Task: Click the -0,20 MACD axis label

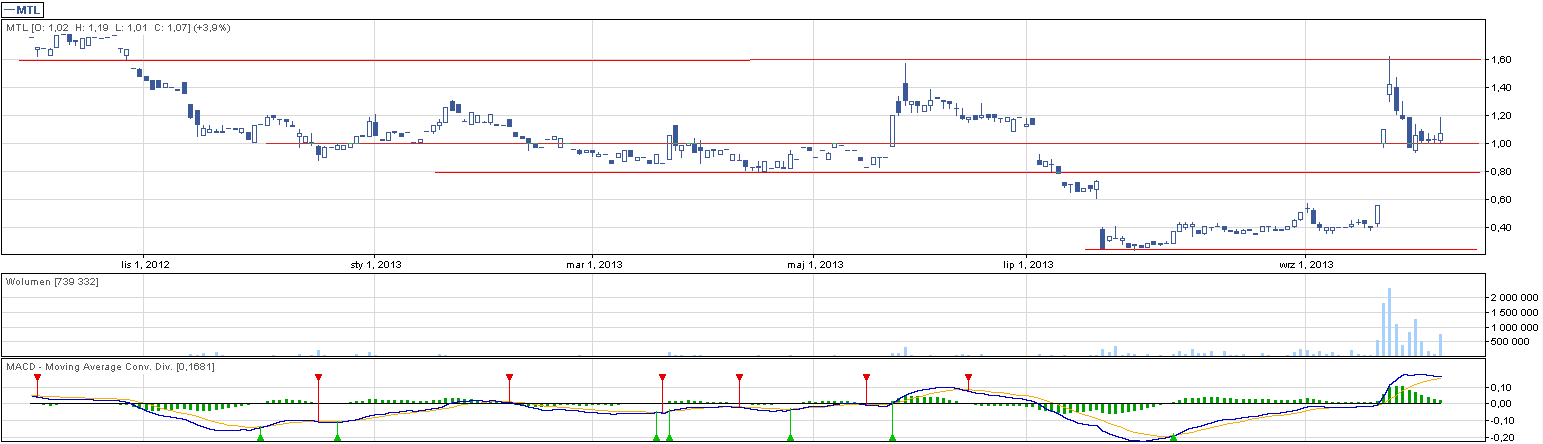Action: [x=1503, y=437]
